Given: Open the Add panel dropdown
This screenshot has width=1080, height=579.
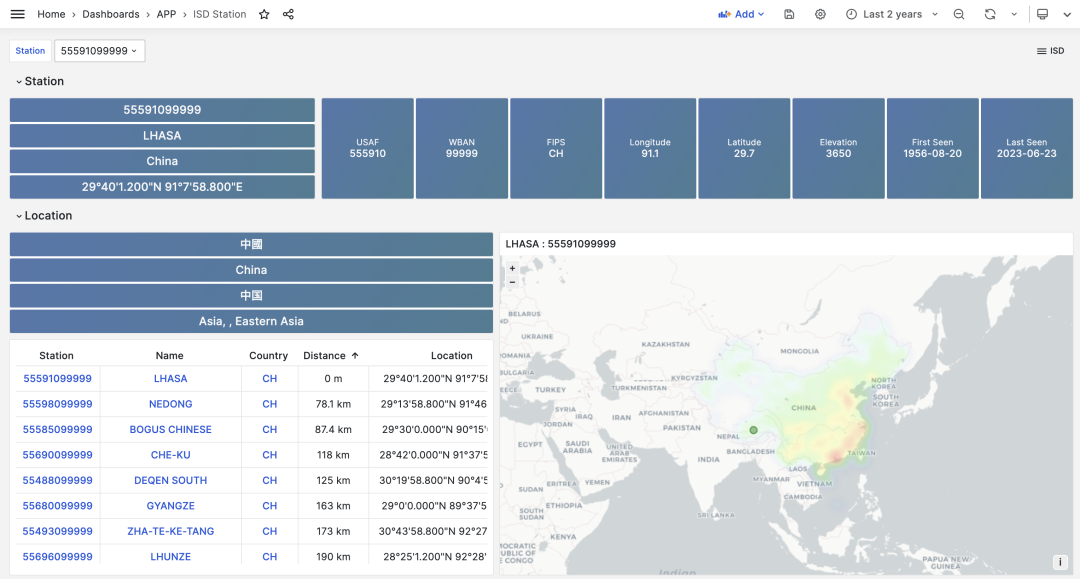Looking at the screenshot, I should 741,14.
